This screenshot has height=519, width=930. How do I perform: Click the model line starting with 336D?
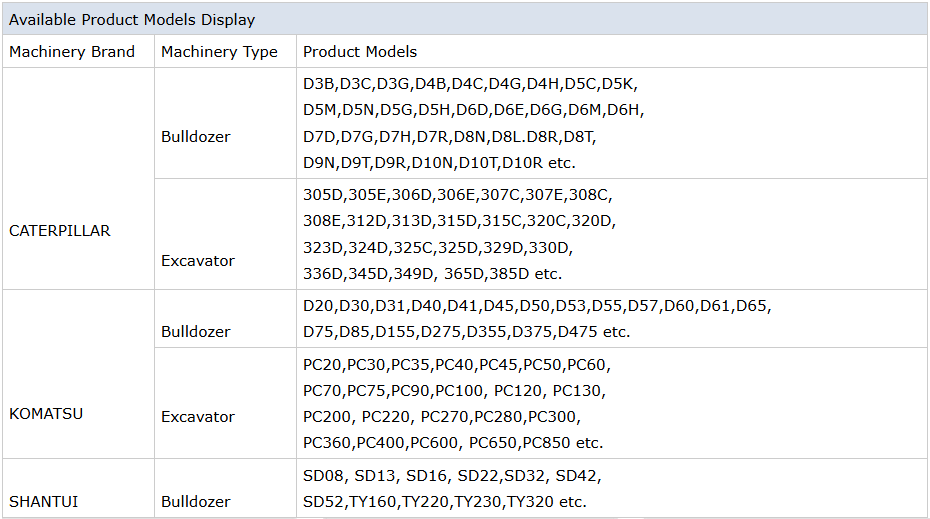click(432, 273)
